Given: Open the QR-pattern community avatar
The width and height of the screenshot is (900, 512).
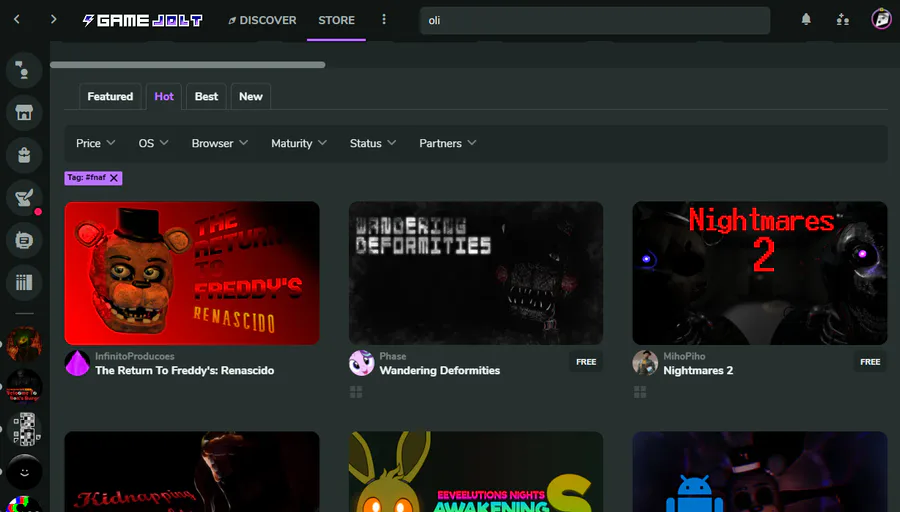Looking at the screenshot, I should (x=24, y=429).
